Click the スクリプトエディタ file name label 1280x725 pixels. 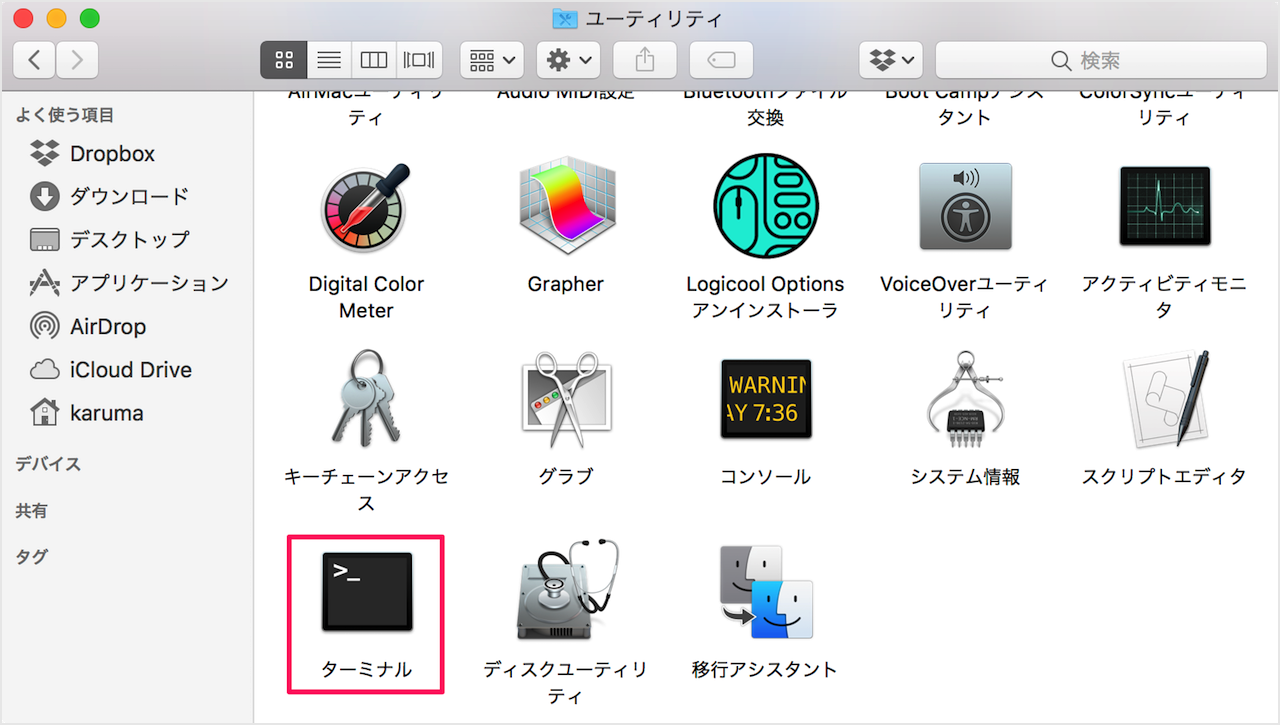coord(1165,477)
